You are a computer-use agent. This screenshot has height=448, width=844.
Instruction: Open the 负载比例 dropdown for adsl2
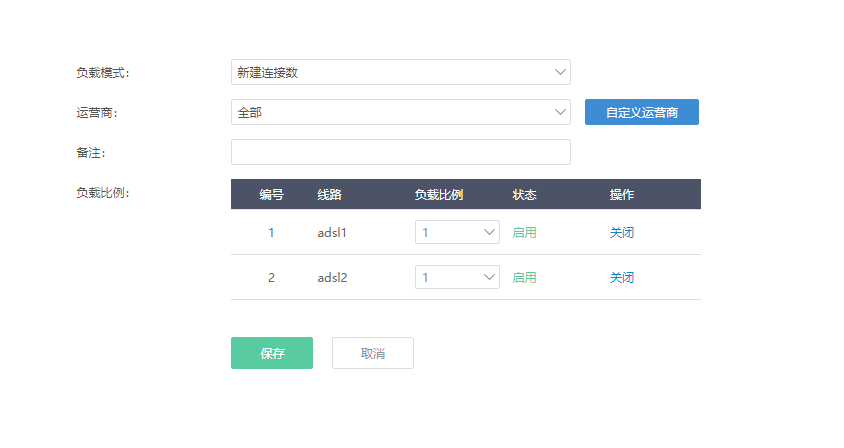[457, 277]
